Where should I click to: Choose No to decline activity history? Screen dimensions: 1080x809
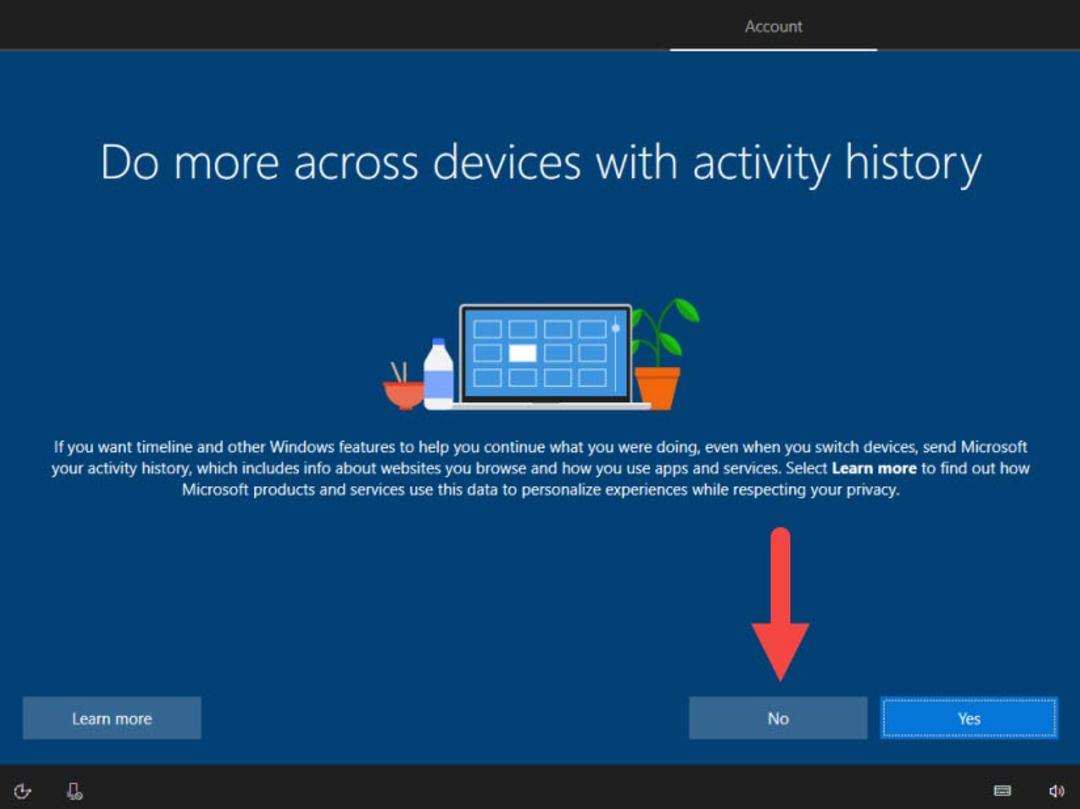click(x=778, y=718)
